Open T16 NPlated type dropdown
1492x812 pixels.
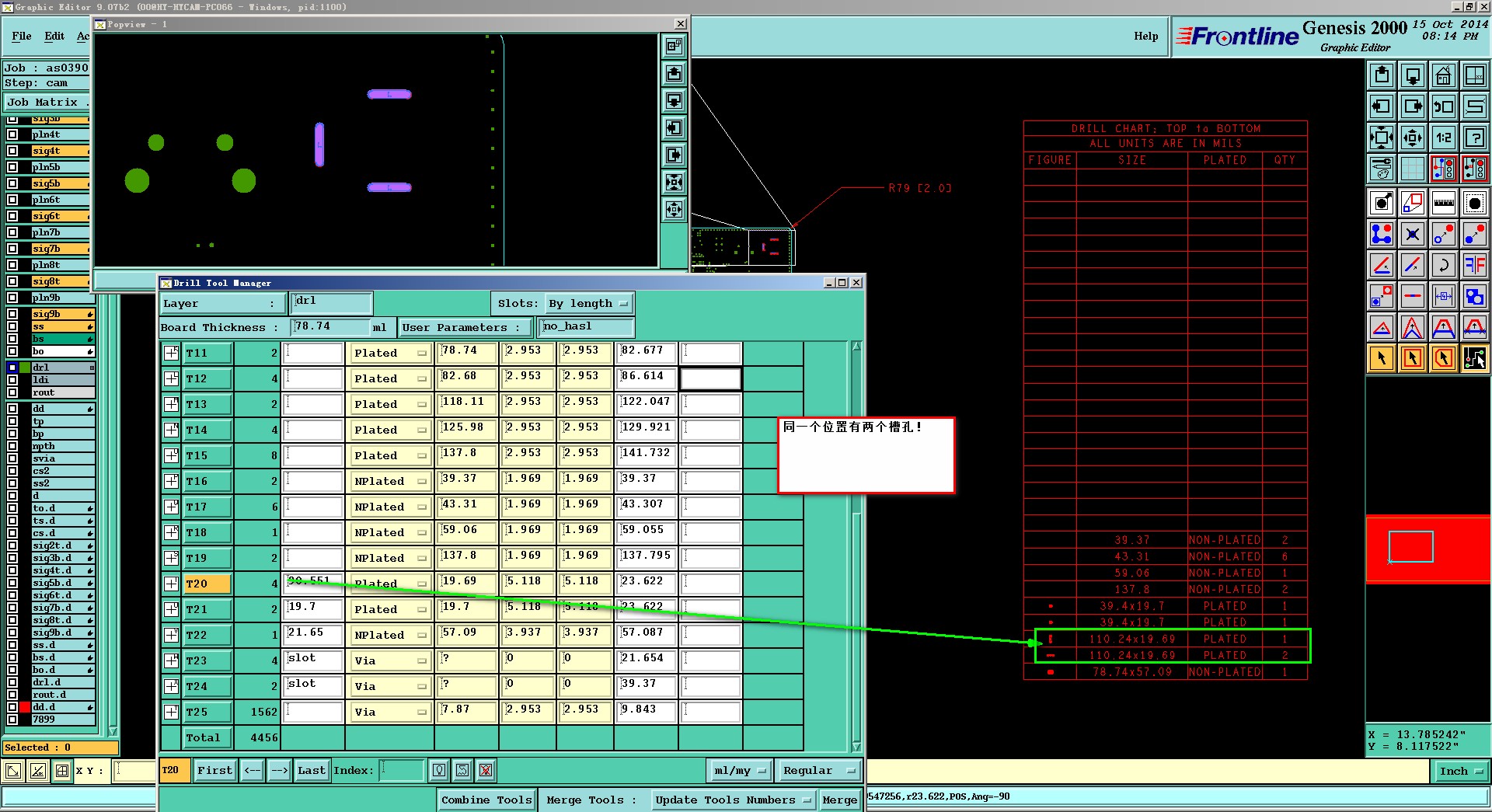coord(391,481)
